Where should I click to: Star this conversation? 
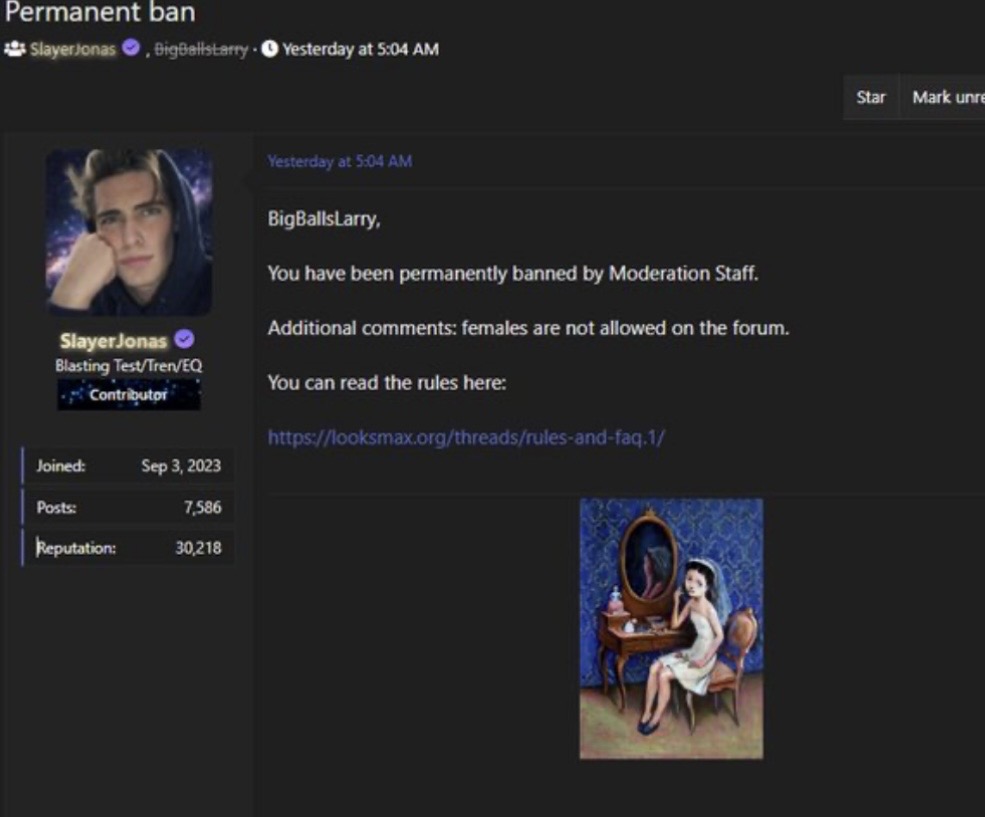pyautogui.click(x=871, y=97)
